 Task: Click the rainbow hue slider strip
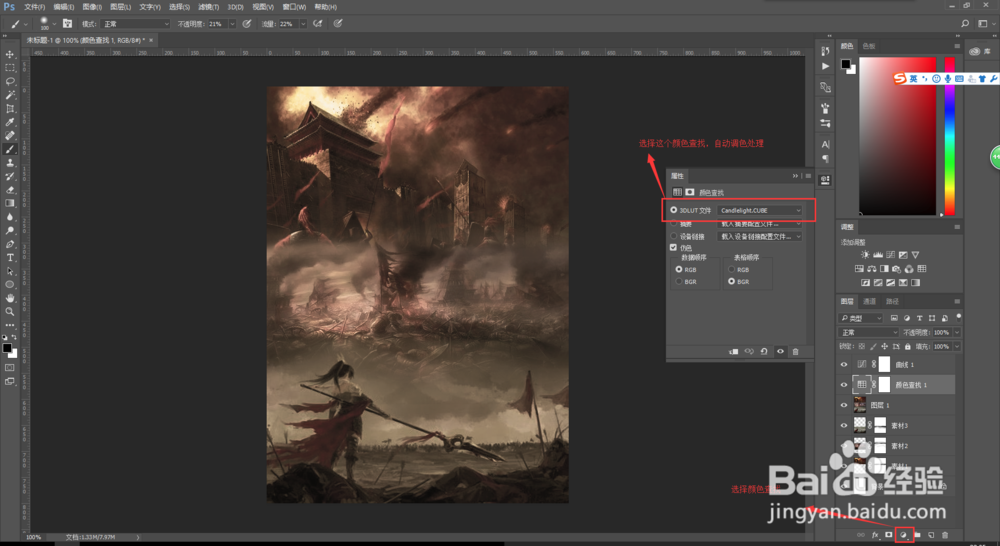[950, 136]
